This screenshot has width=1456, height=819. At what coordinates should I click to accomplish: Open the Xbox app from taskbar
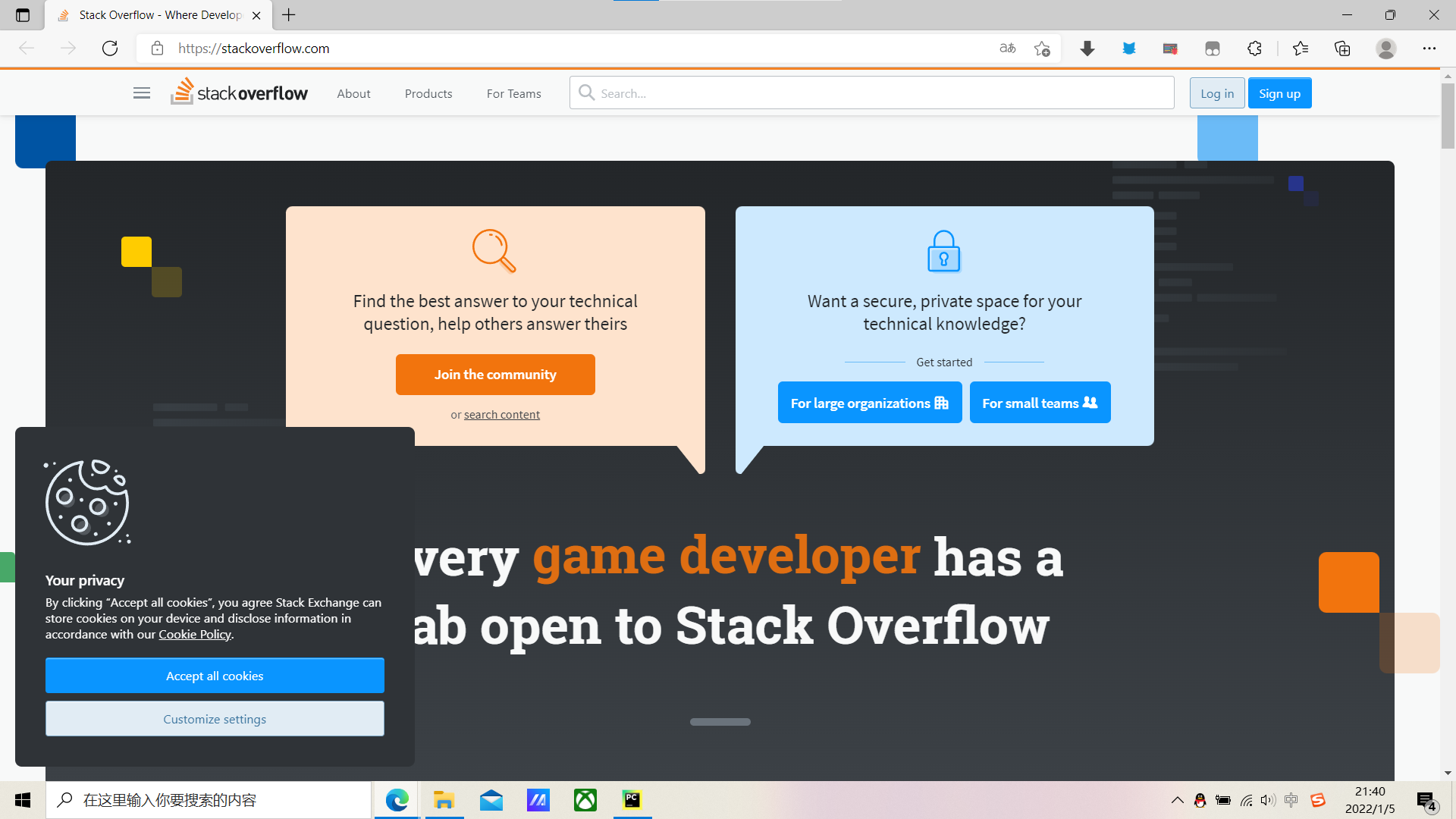(585, 800)
